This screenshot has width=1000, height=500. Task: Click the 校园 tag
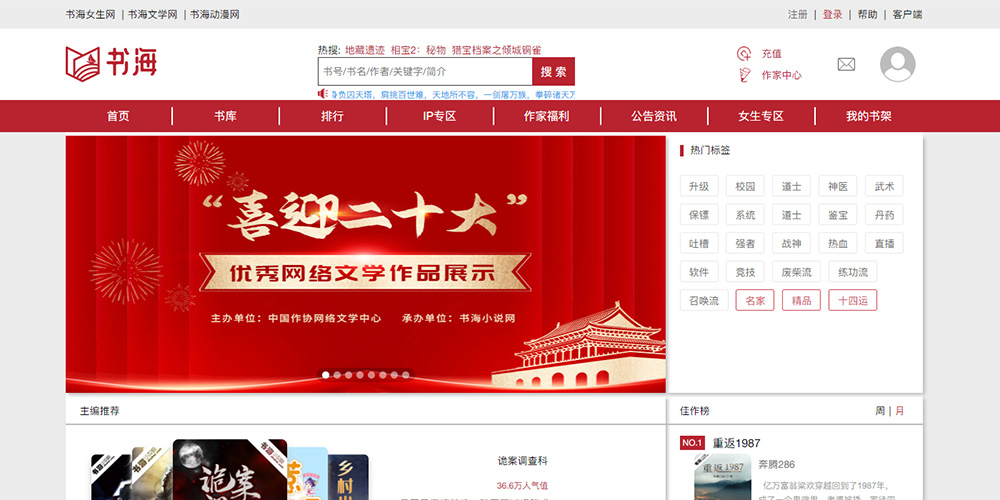pyautogui.click(x=745, y=186)
